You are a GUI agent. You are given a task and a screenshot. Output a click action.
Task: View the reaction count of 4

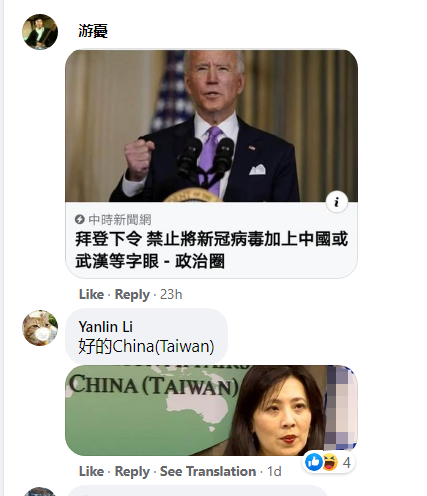(347, 462)
